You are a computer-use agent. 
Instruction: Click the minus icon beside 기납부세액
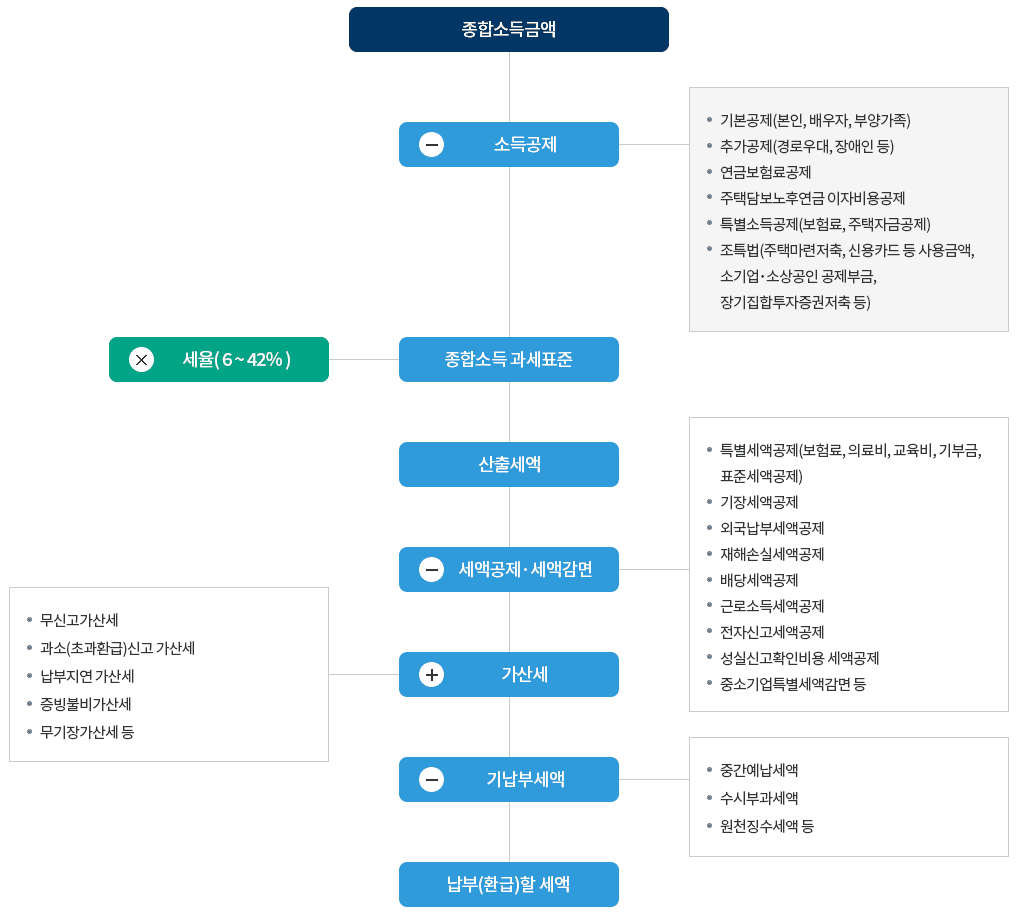(430, 779)
